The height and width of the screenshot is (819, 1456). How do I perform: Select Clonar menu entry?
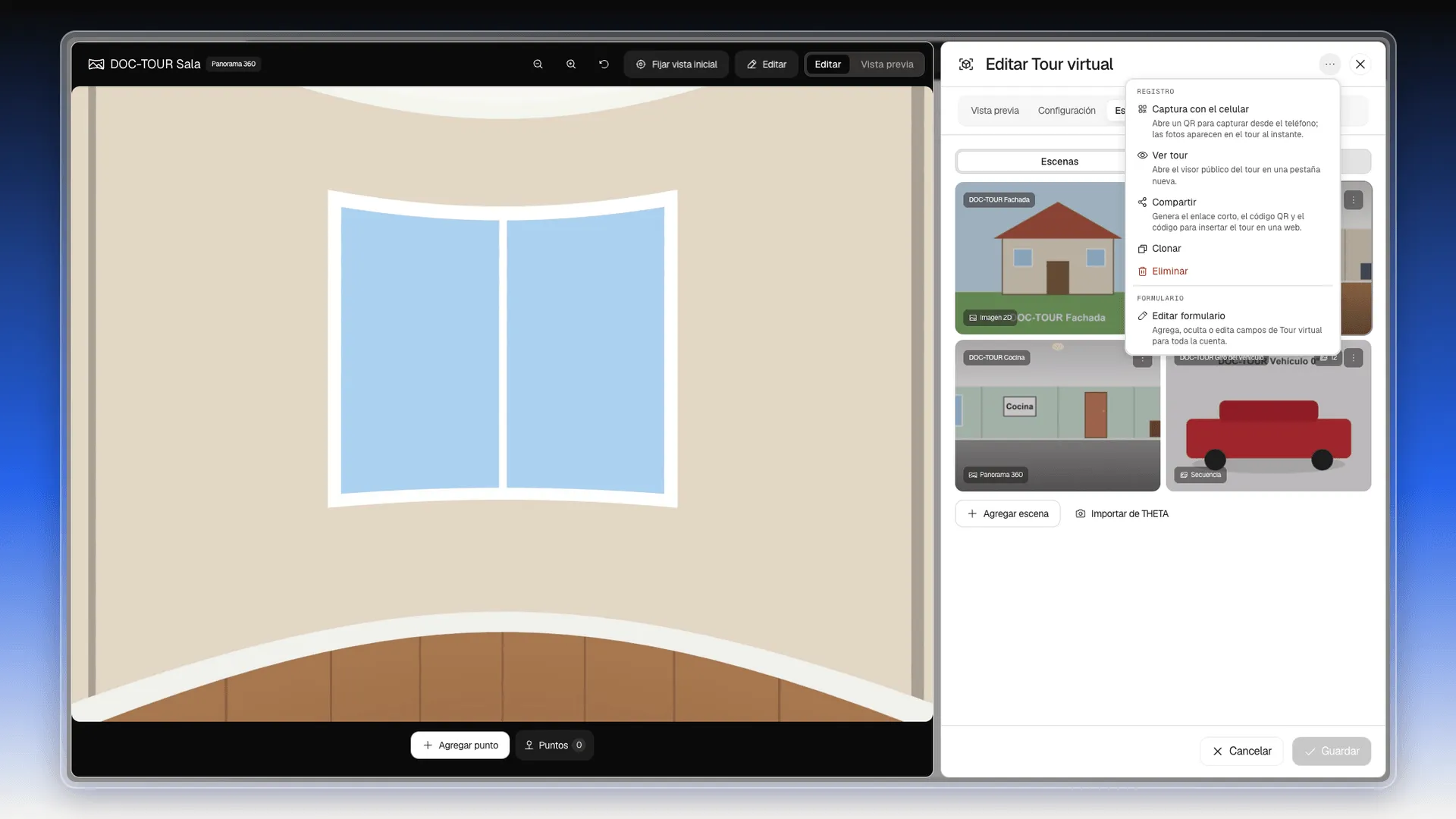tap(1233, 249)
